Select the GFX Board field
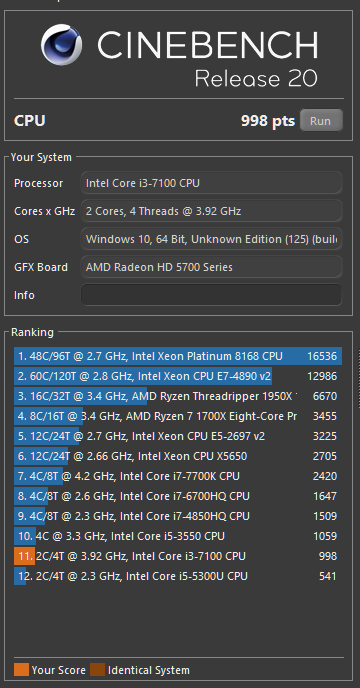Image resolution: width=360 pixels, height=688 pixels. [x=211, y=267]
